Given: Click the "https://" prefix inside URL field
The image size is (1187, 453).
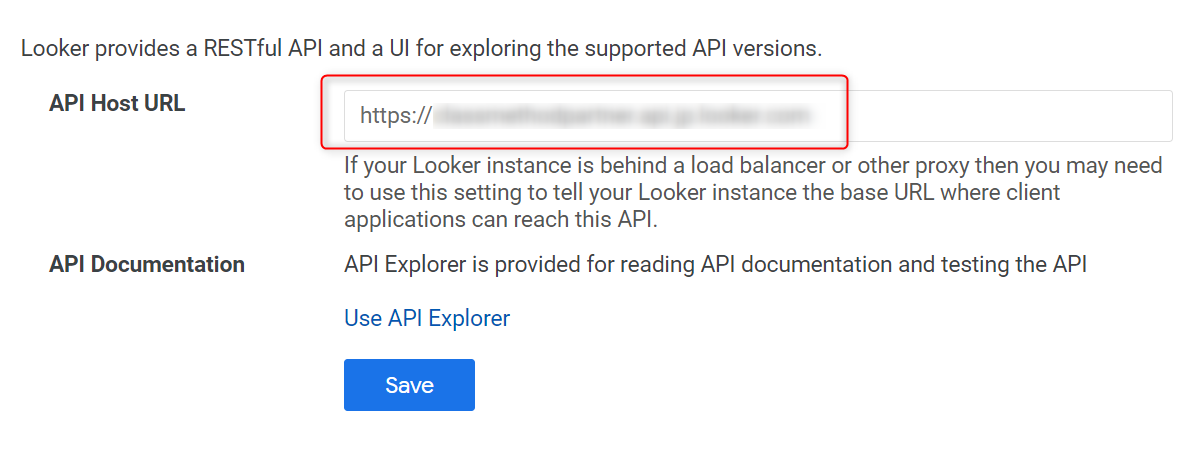Looking at the screenshot, I should 395,116.
